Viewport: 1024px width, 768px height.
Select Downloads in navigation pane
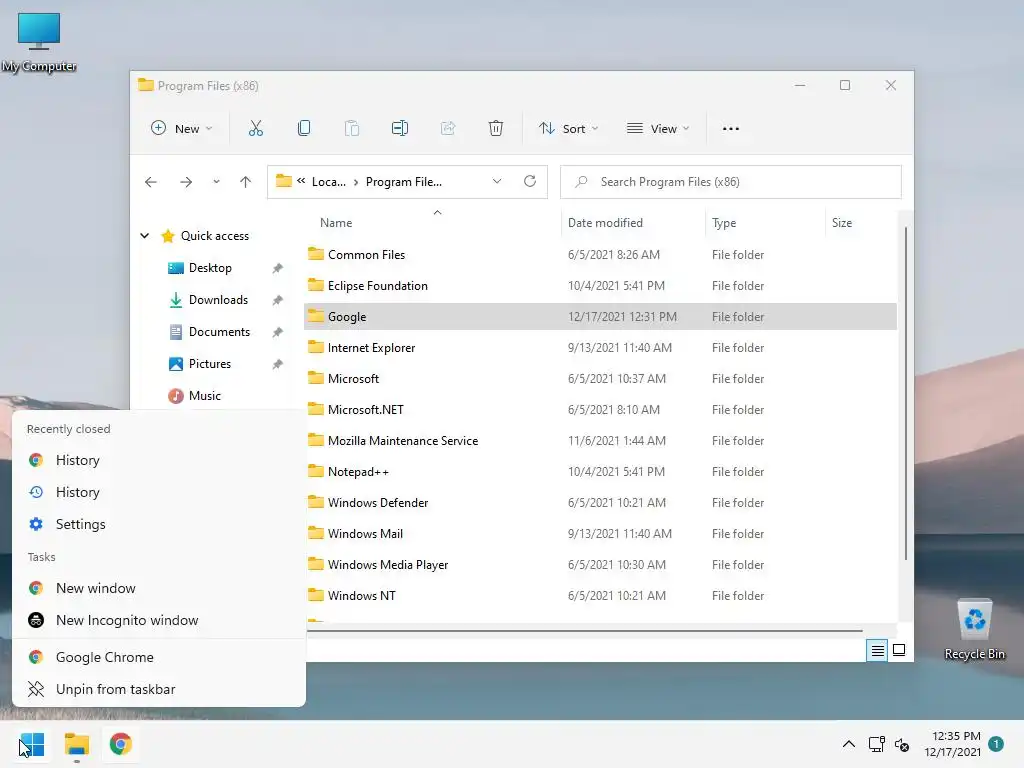[x=218, y=300]
